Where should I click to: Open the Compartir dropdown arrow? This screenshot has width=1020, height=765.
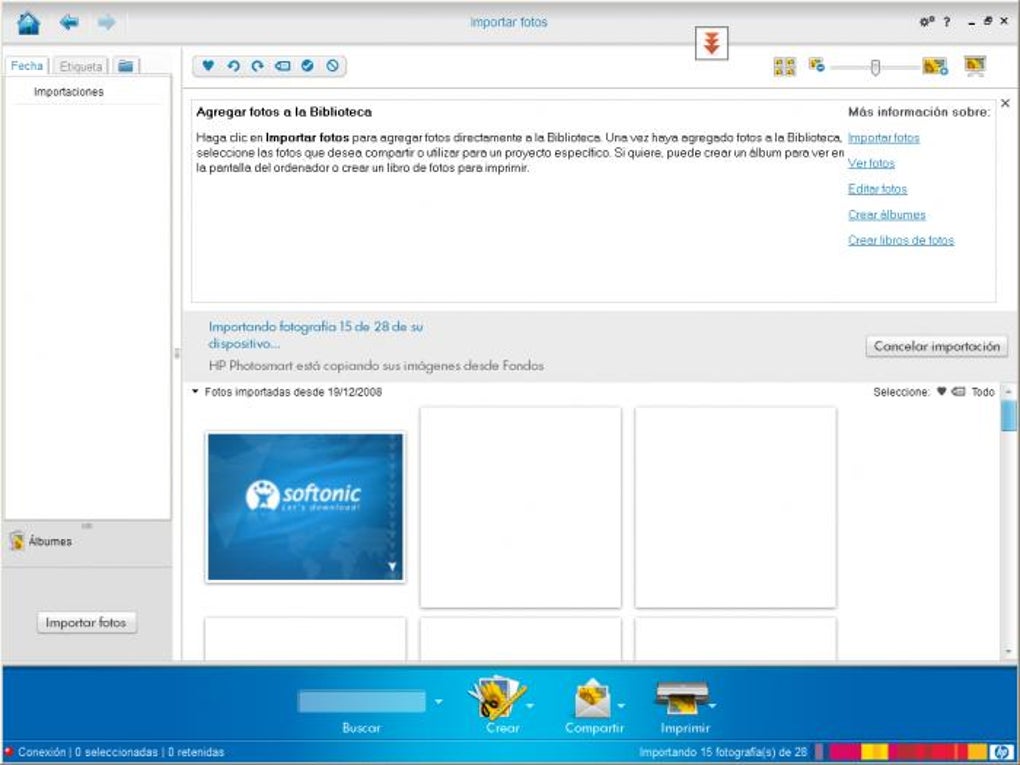(621, 705)
